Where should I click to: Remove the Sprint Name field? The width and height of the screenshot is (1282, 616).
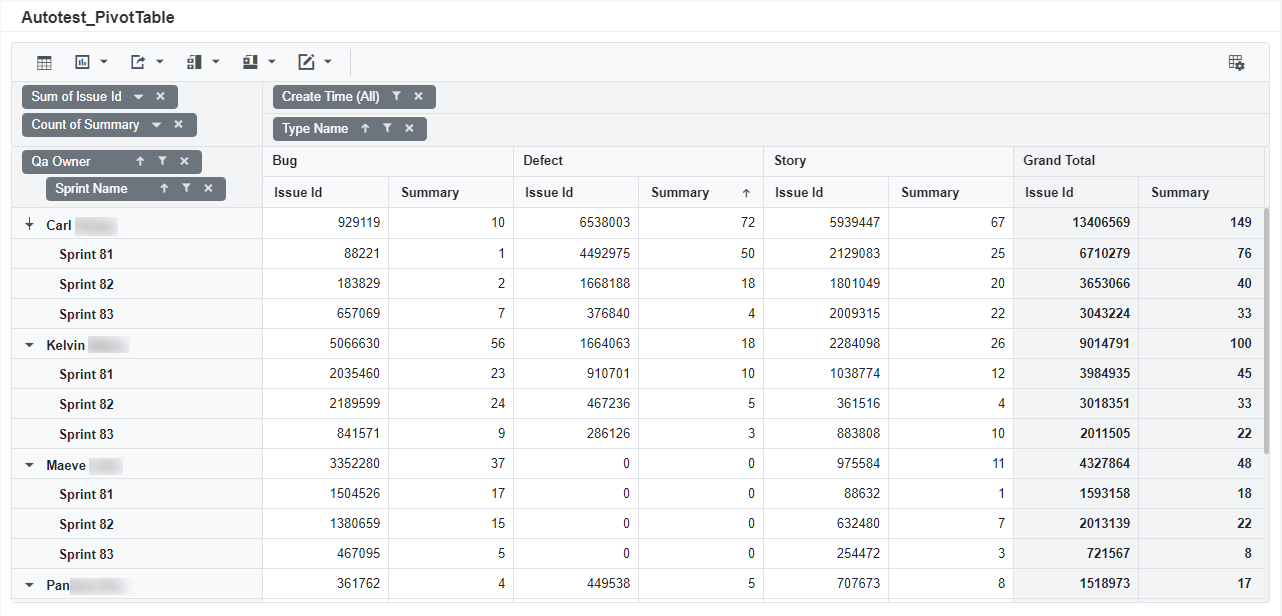tap(208, 189)
